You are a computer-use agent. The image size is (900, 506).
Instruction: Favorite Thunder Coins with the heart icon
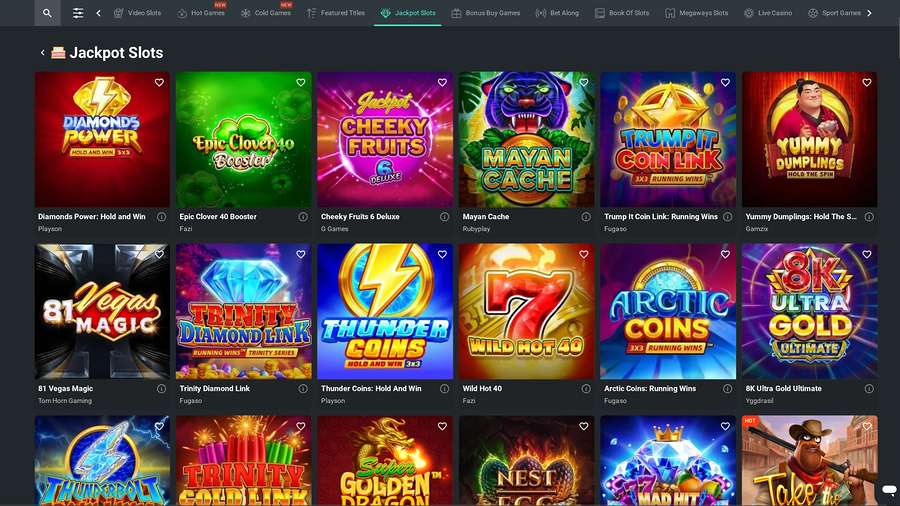[442, 254]
